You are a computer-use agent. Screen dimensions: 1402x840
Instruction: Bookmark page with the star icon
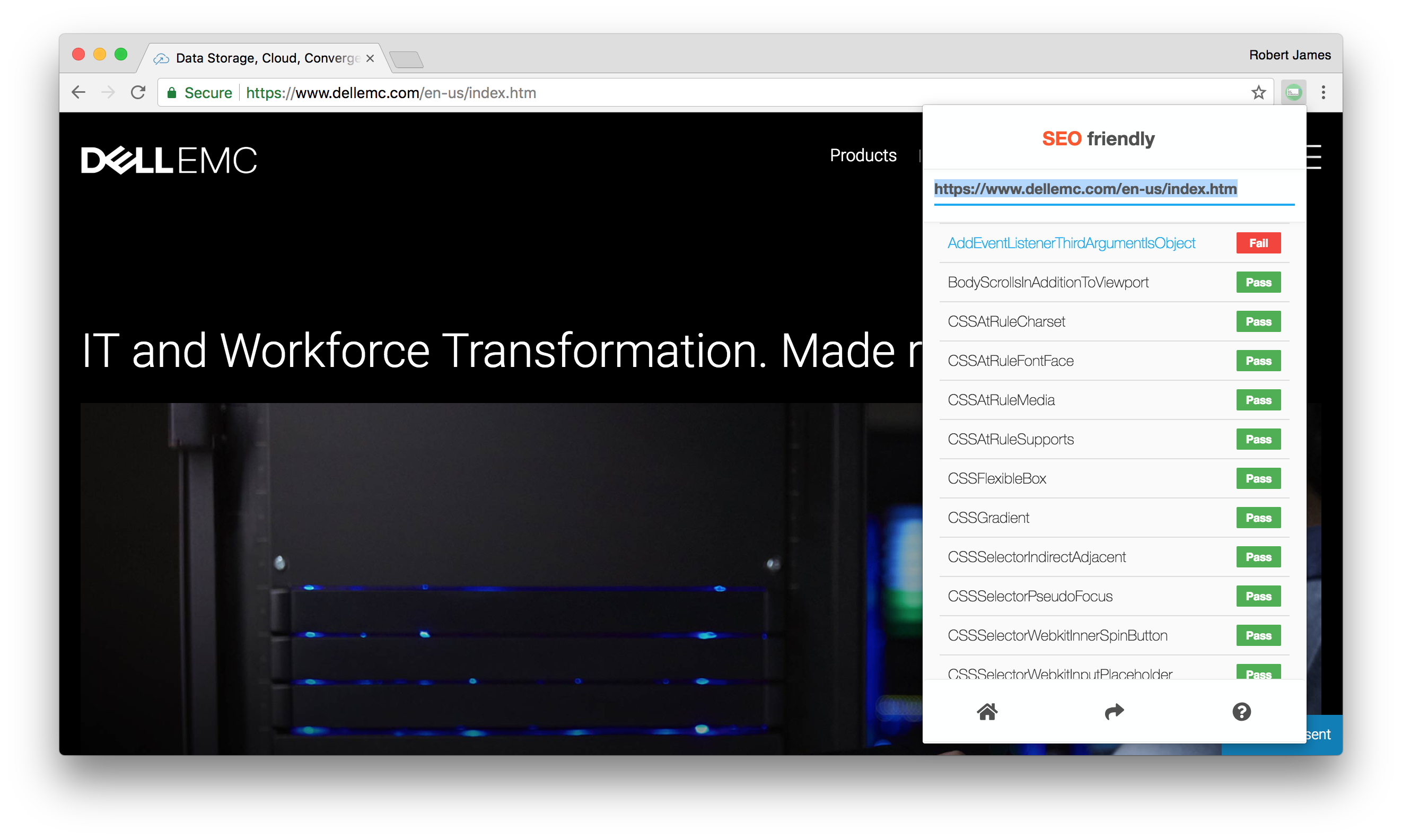(x=1258, y=92)
